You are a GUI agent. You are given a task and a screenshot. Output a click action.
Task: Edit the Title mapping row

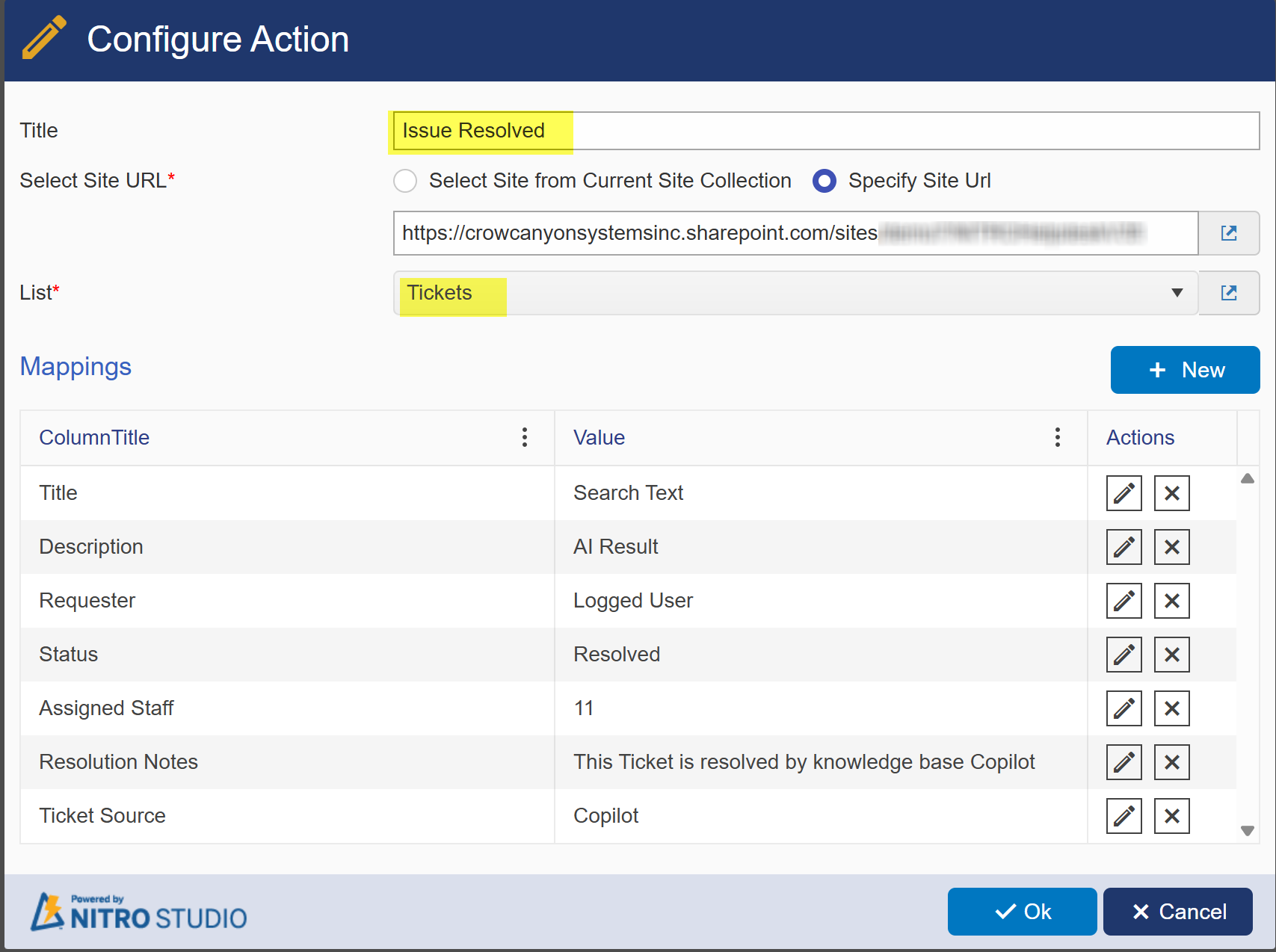1124,493
